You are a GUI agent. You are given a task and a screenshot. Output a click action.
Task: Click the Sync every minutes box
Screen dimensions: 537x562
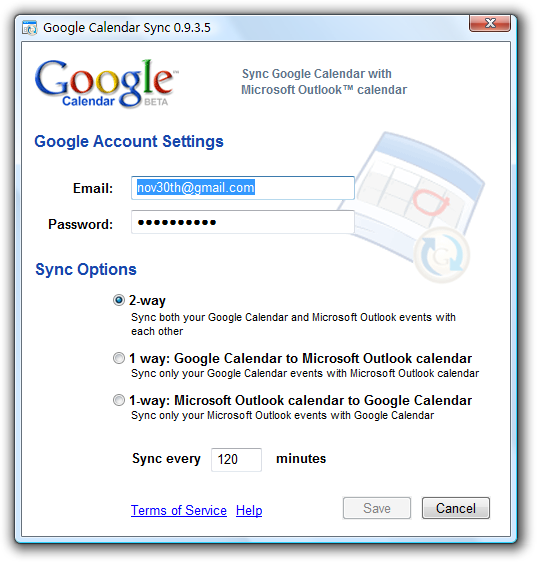click(236, 459)
